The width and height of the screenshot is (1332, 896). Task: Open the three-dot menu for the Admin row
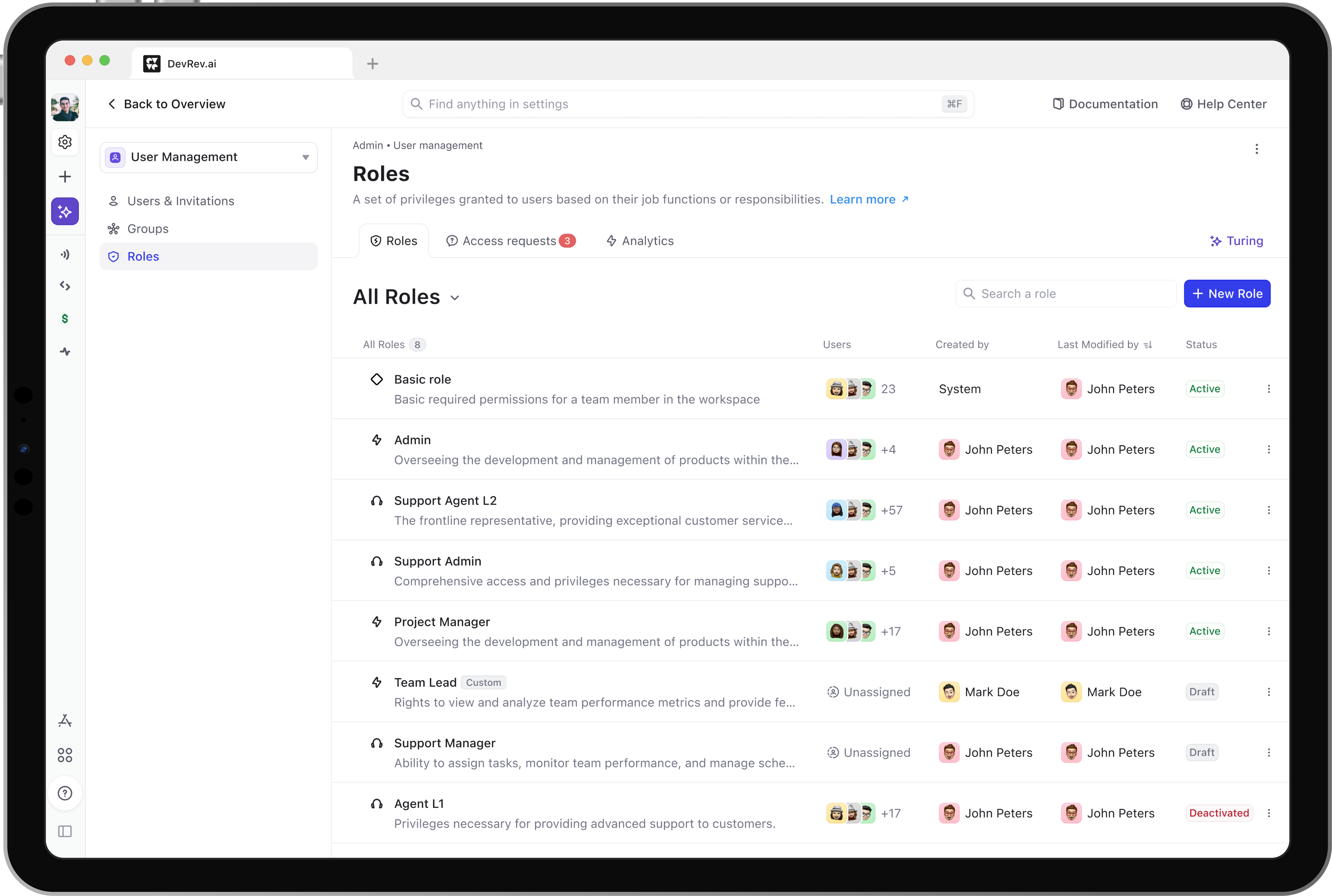[1269, 450]
